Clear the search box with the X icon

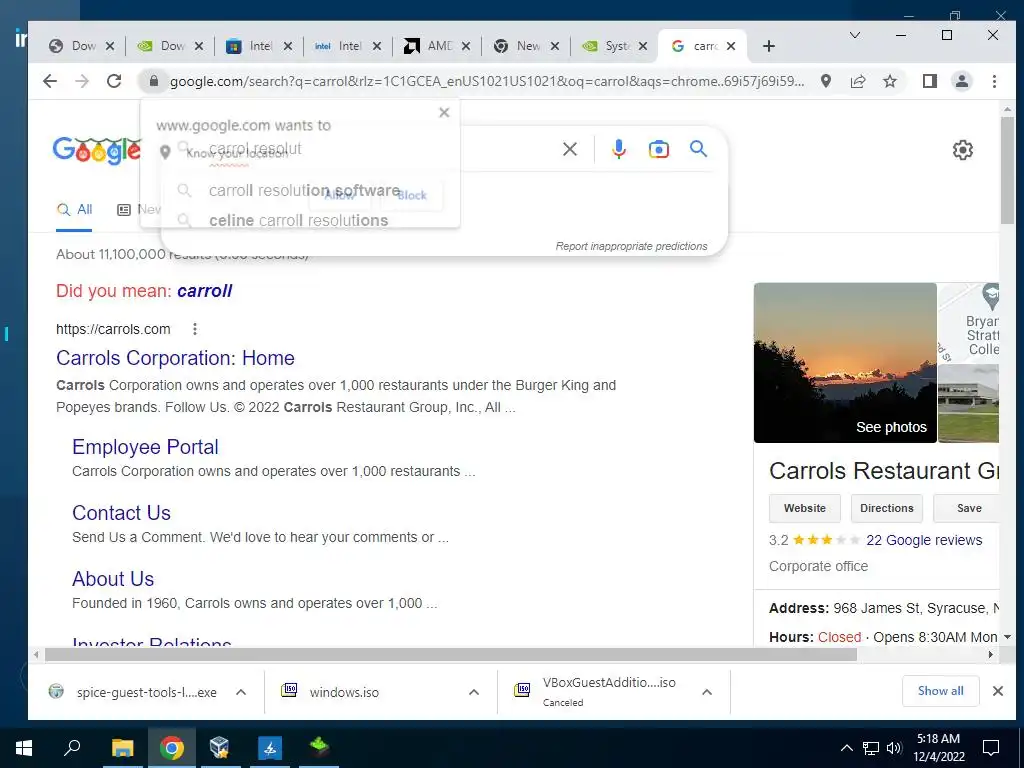570,150
